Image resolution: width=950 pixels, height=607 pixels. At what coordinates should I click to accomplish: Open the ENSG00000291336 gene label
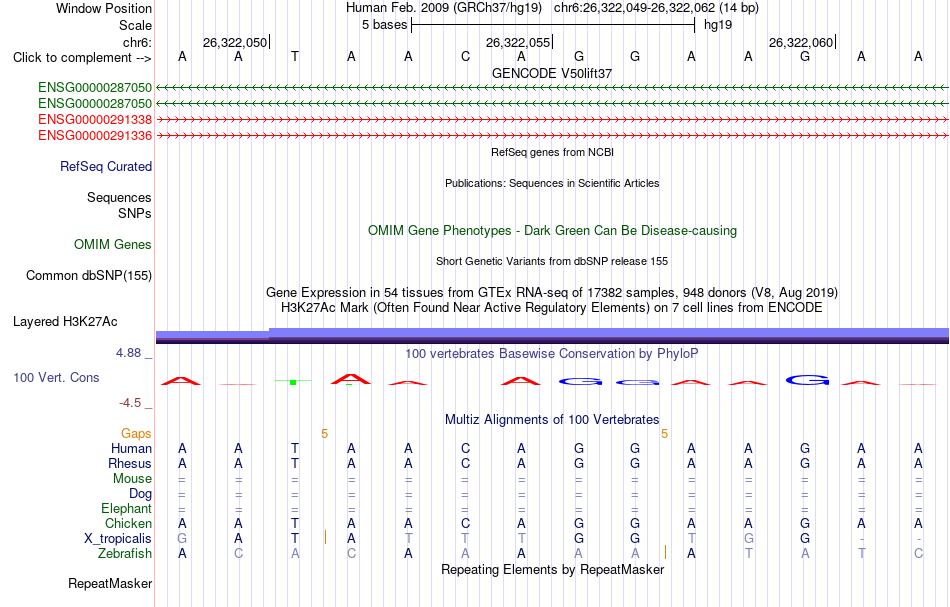click(95, 136)
